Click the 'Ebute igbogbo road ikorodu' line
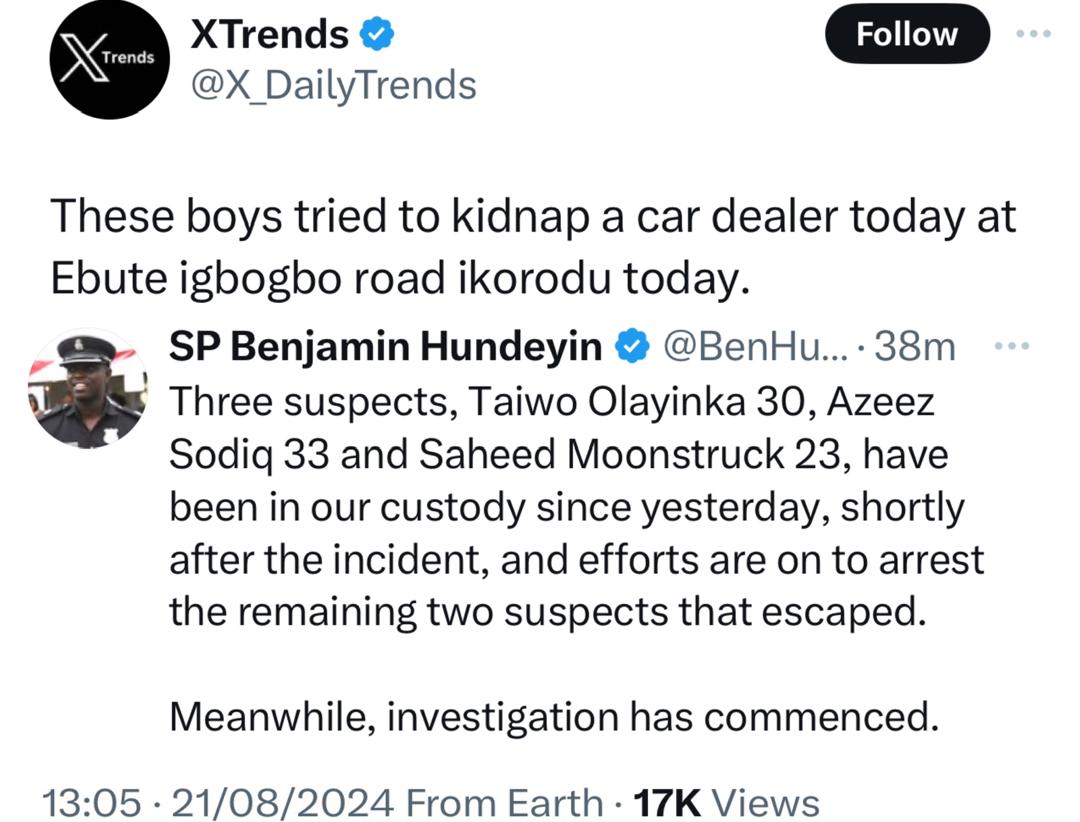This screenshot has width=1080, height=822. [400, 280]
